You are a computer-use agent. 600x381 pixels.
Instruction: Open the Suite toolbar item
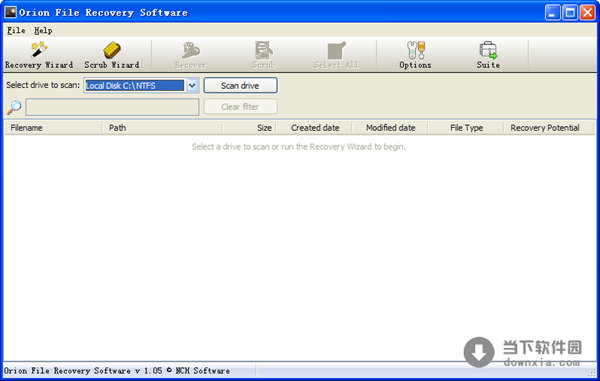pos(488,55)
